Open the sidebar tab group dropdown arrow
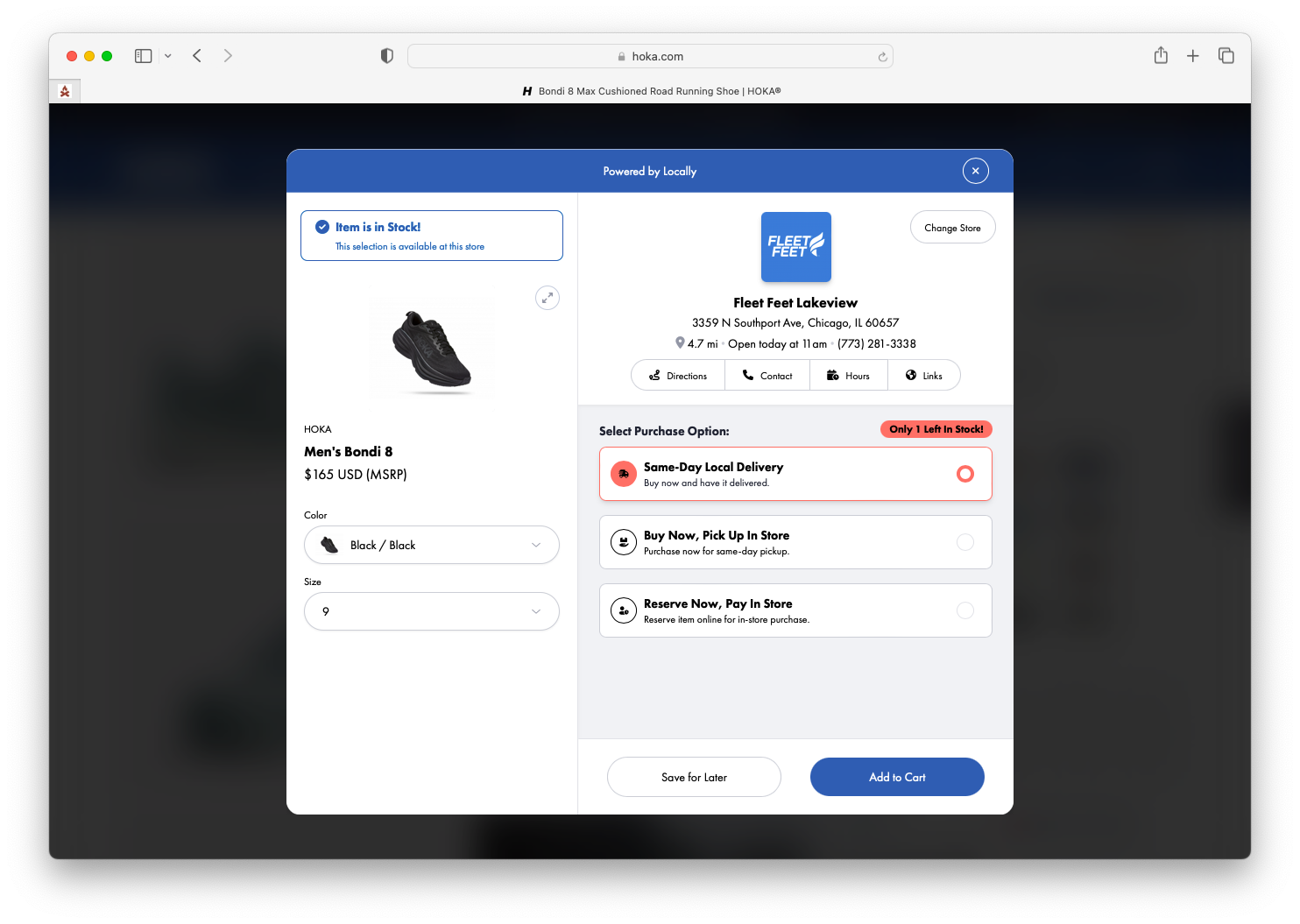This screenshot has width=1300, height=924. 167,56
